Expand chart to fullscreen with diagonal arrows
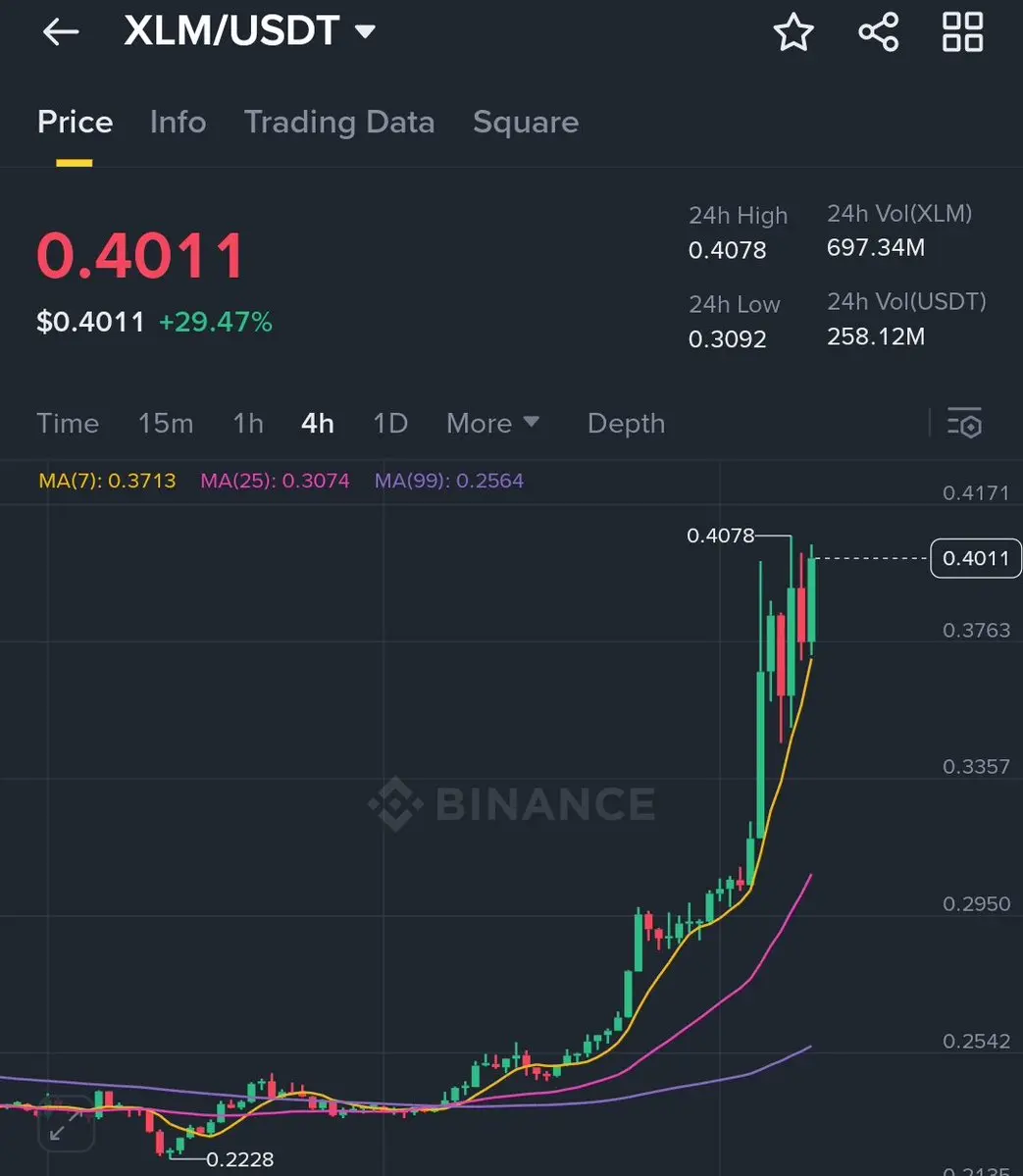Viewport: 1023px width, 1176px height. pyautogui.click(x=66, y=1123)
